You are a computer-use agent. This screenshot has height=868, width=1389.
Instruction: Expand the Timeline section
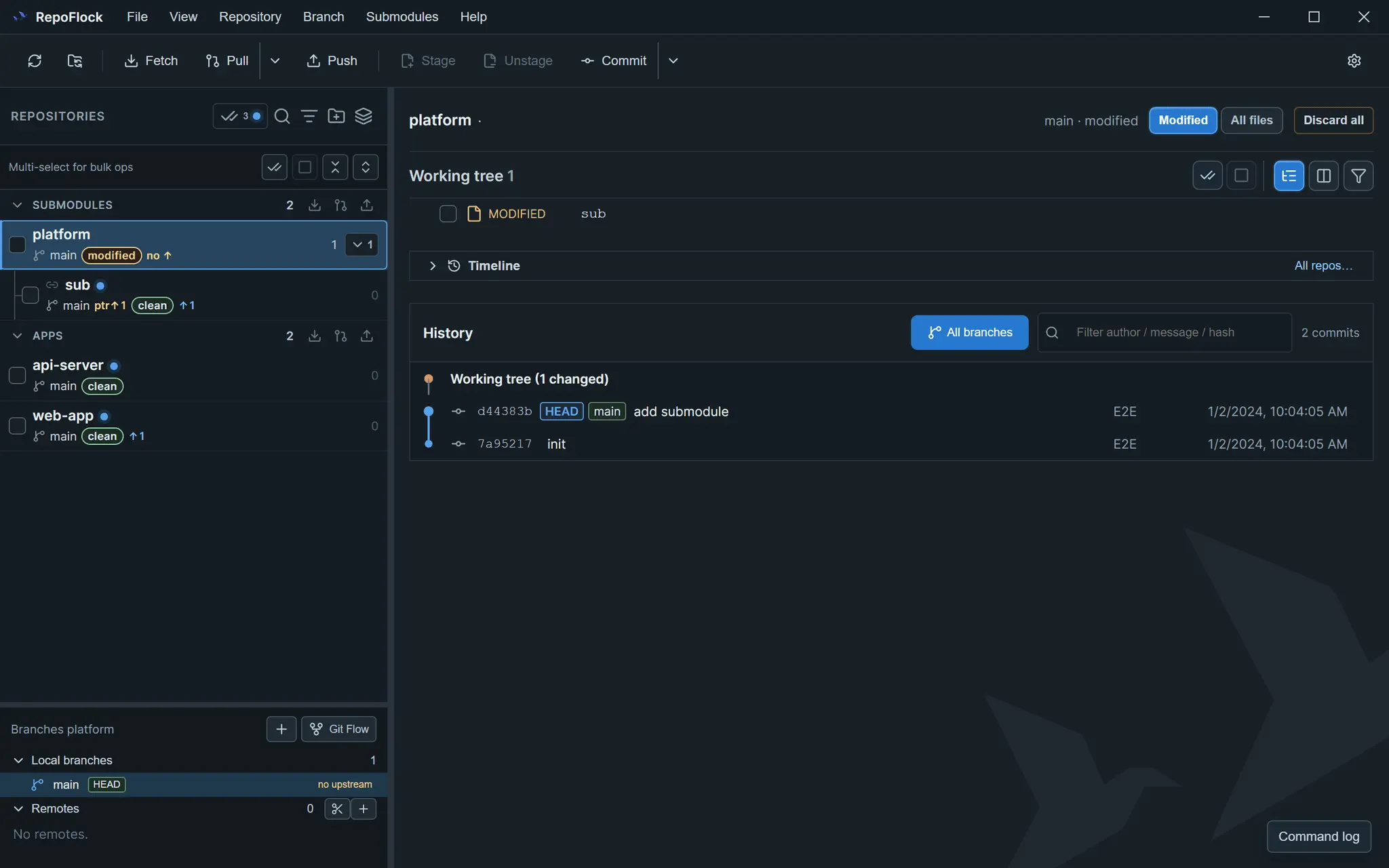432,266
